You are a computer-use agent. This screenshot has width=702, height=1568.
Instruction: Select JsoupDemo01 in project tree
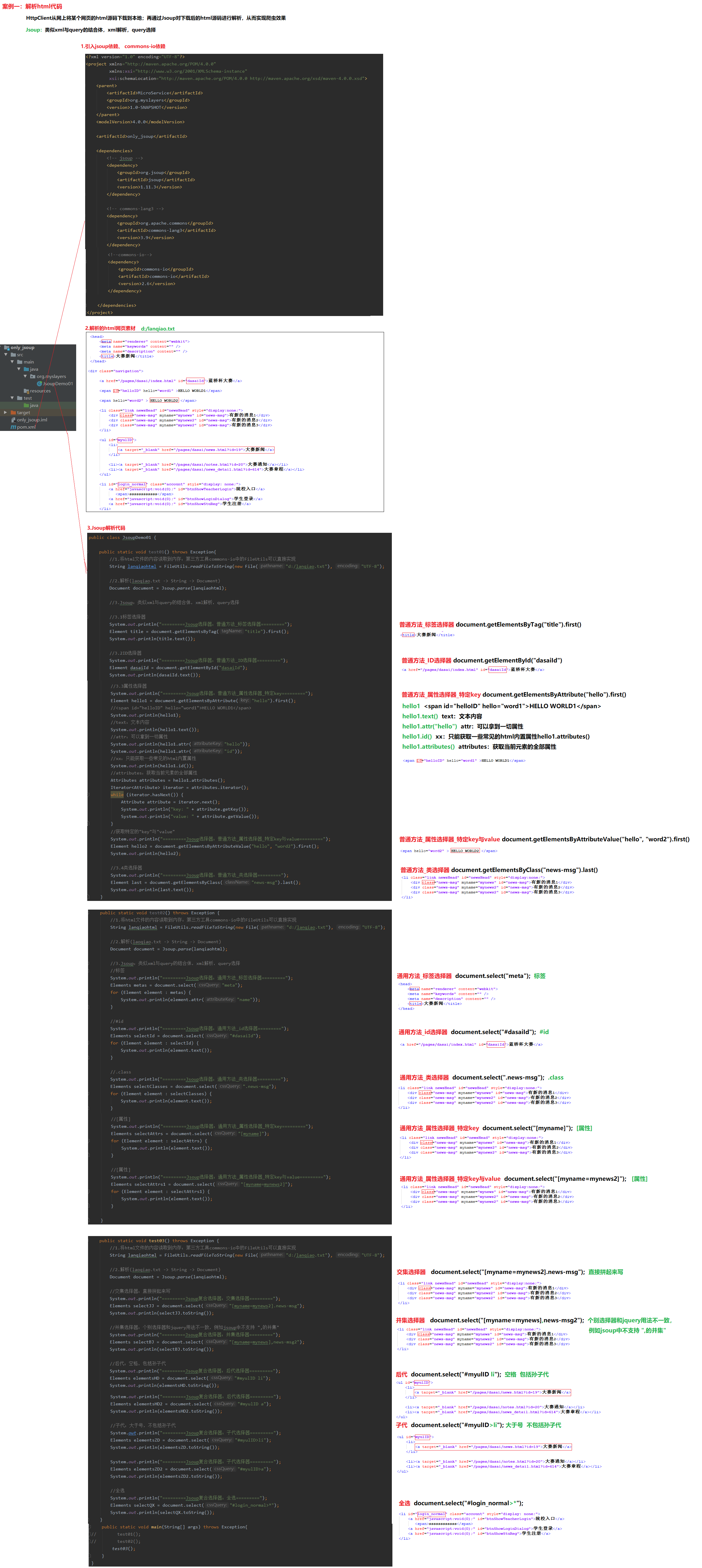point(58,384)
